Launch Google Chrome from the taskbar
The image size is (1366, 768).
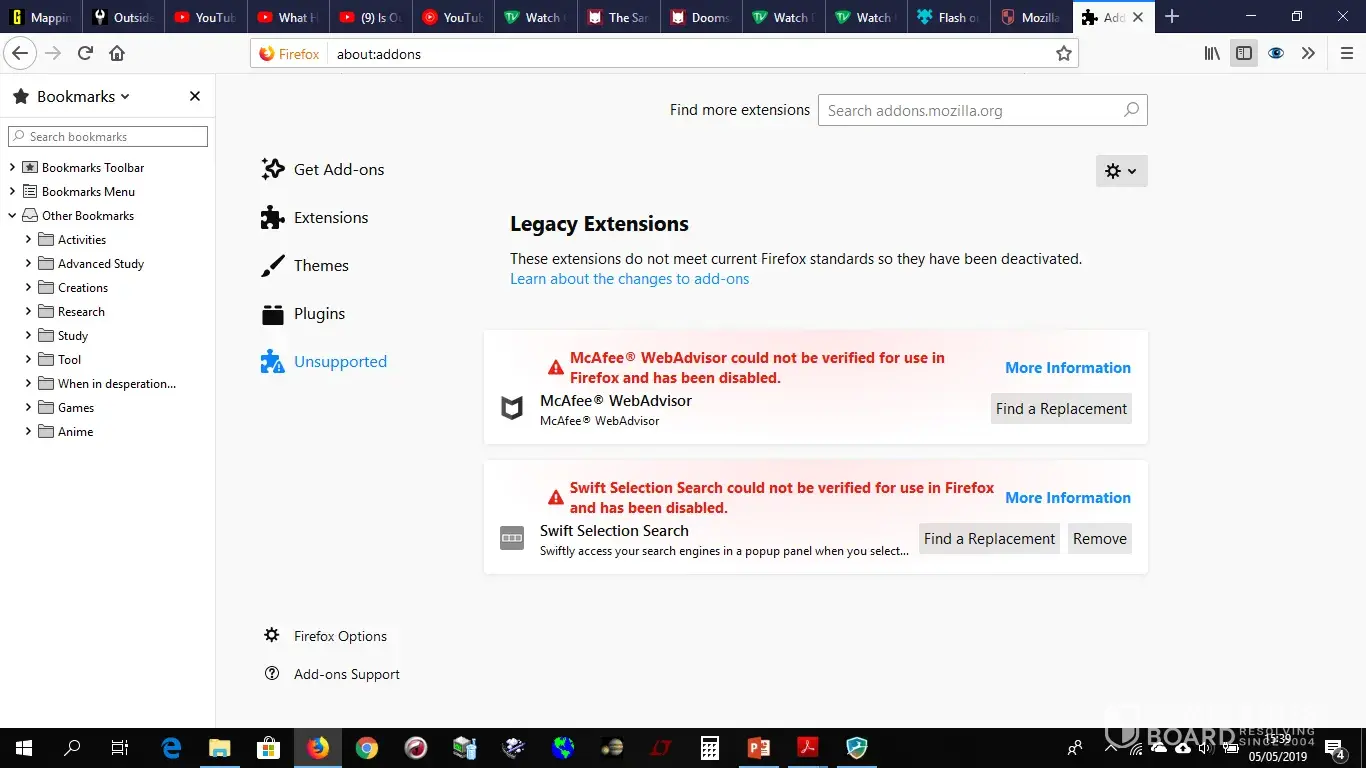(367, 748)
